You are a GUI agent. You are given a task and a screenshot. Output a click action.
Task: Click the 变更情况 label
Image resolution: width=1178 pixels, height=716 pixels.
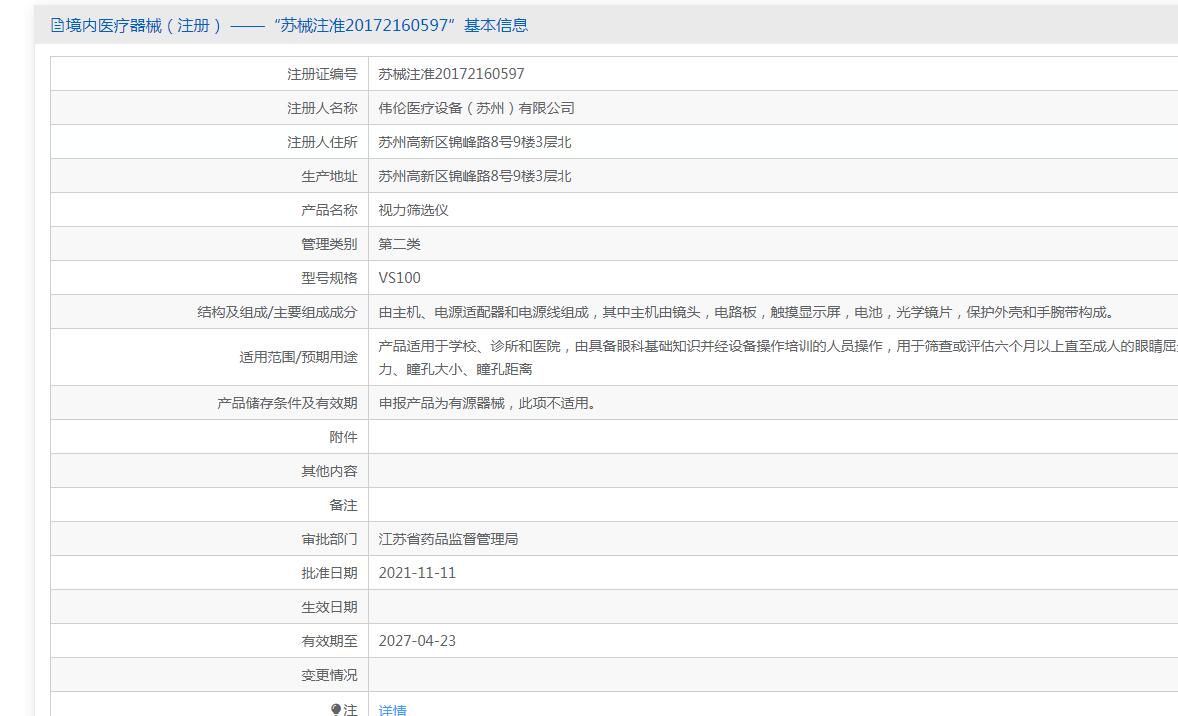click(329, 675)
